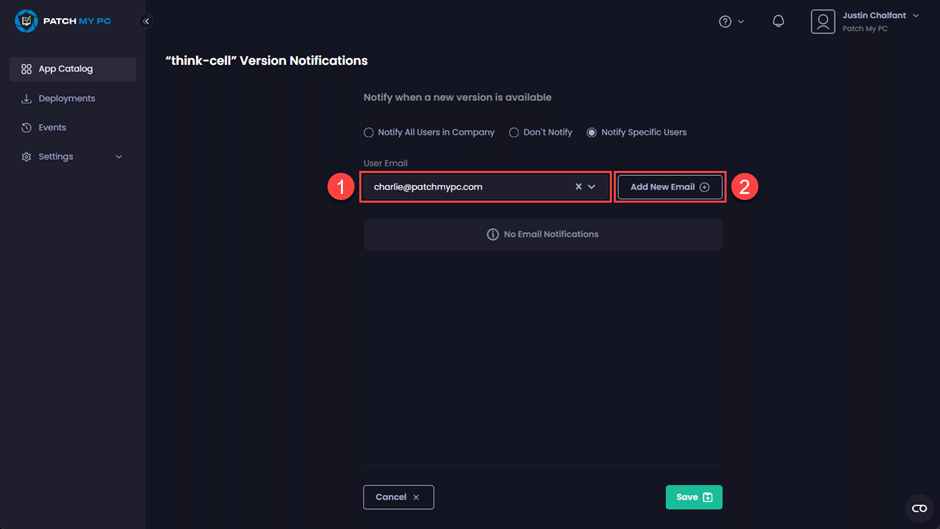Open the Justin Chalfant account dropdown
The height and width of the screenshot is (529, 940).
915,16
